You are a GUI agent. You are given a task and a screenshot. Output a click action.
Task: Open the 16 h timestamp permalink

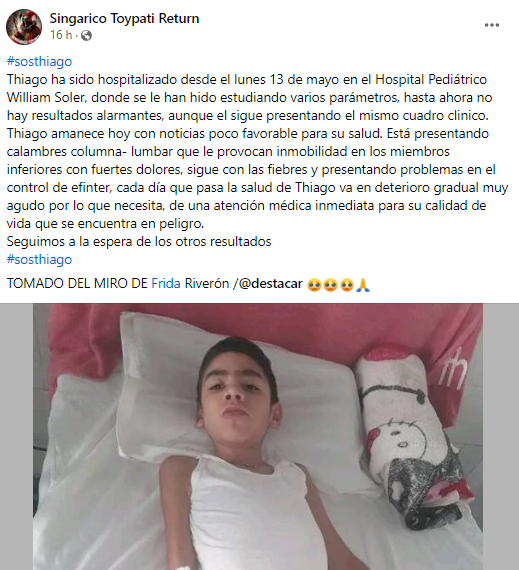(x=61, y=35)
